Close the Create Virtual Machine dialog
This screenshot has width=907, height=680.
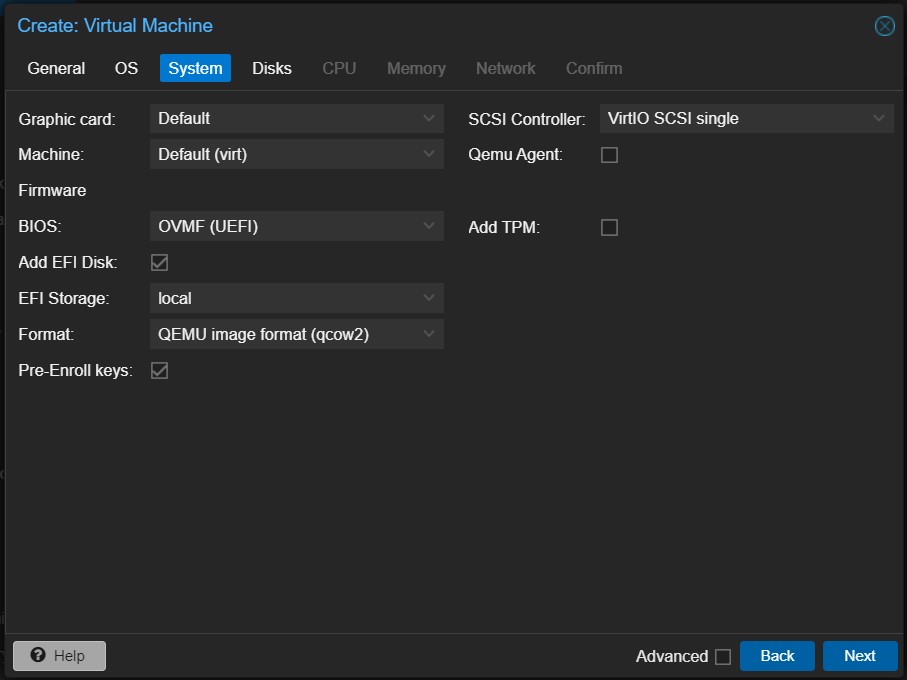[x=884, y=26]
